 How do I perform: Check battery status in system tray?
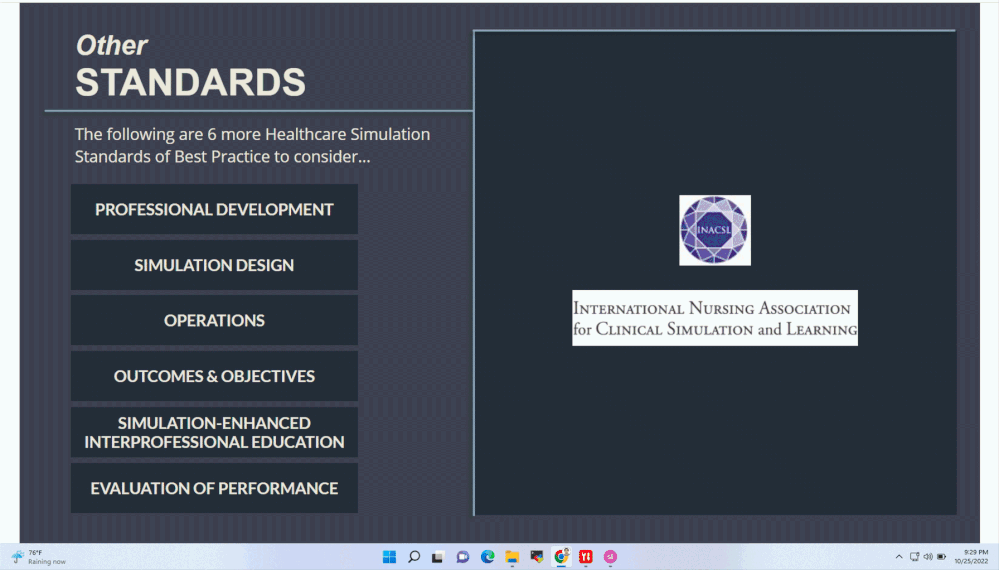(x=942, y=557)
